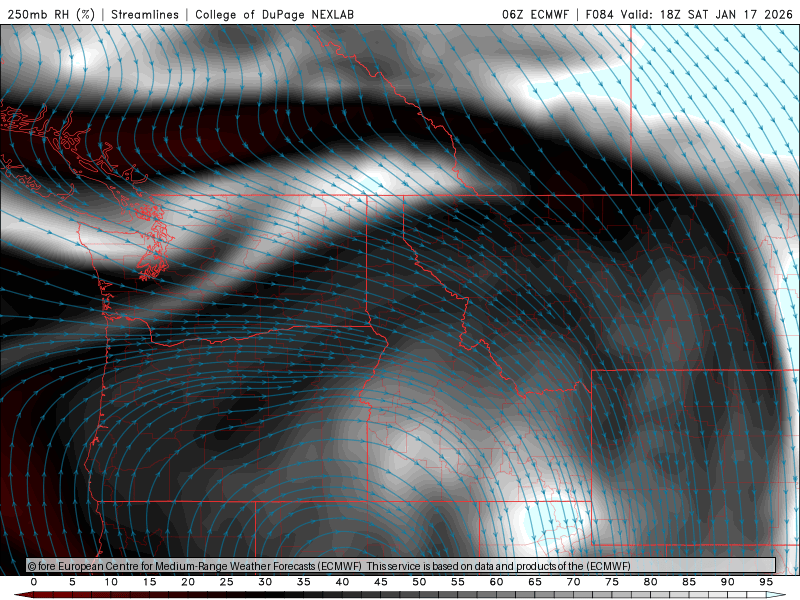Click the '85' color scale label
800x600 pixels.
point(689,582)
